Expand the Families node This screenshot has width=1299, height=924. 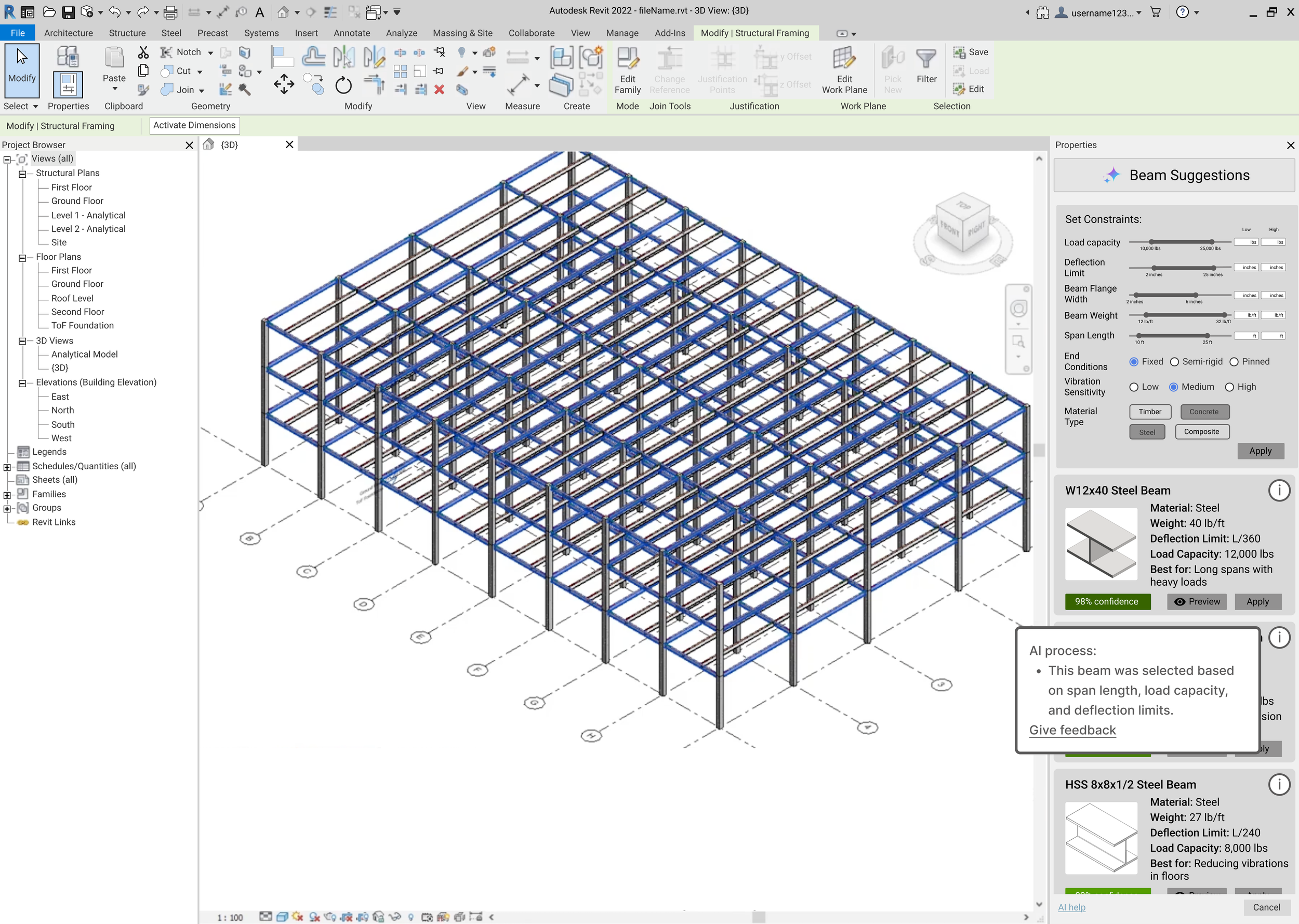[x=7, y=495]
